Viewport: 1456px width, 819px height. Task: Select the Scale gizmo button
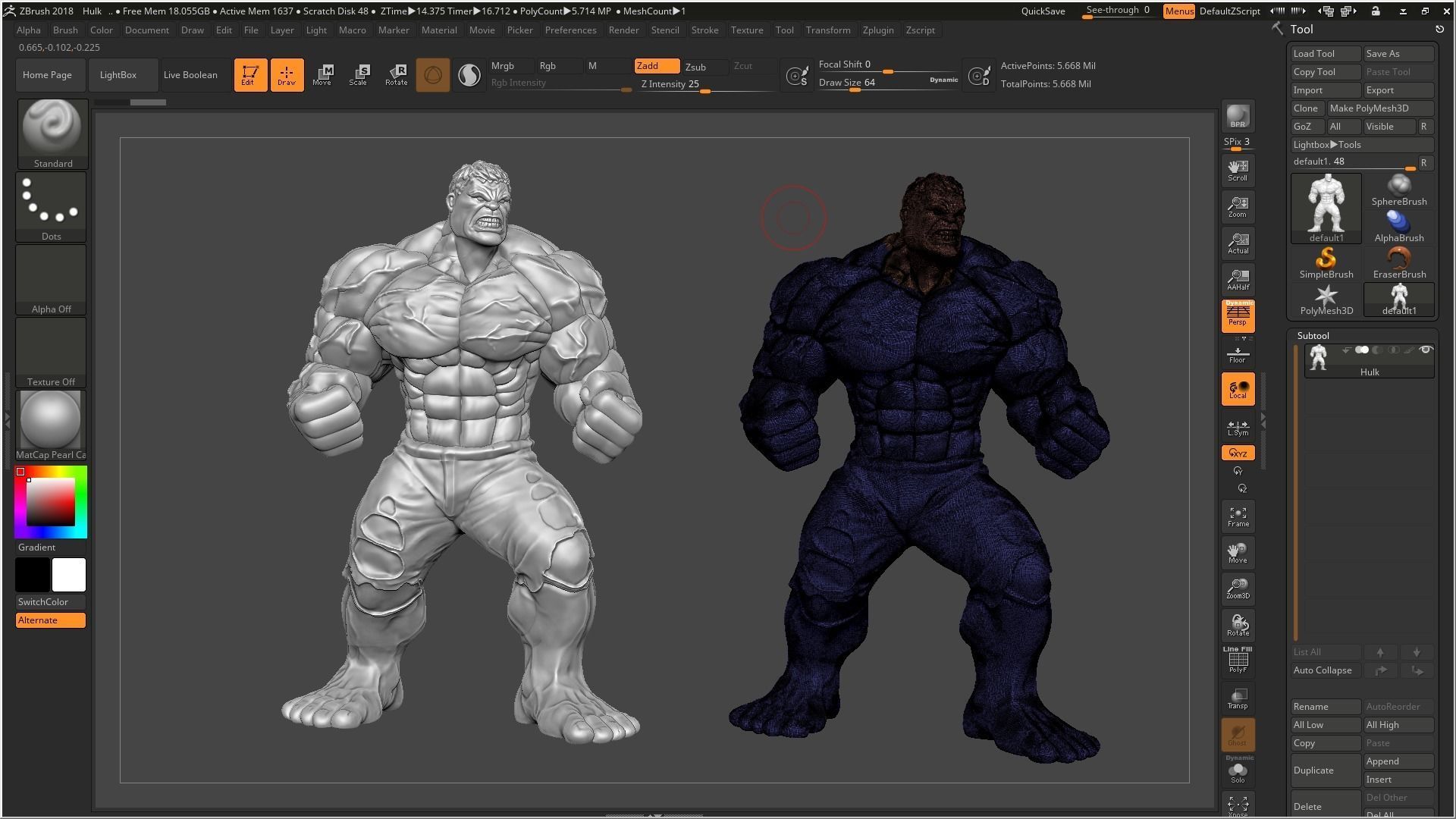point(359,74)
